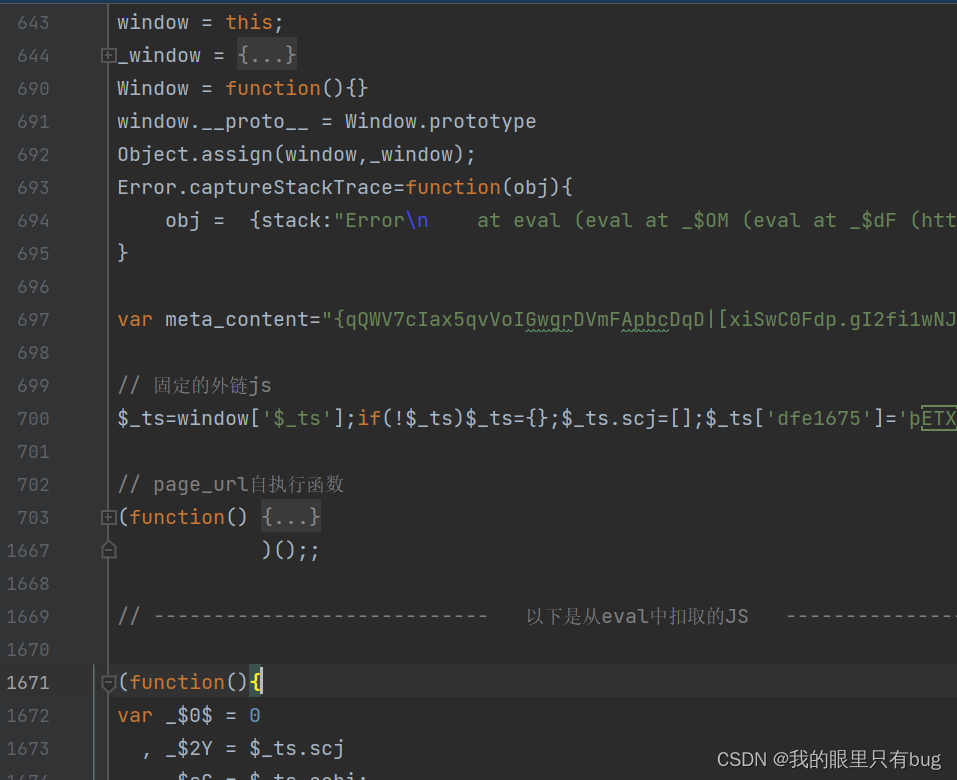Click 'Object.assign' on line 692

pyautogui.click(x=195, y=154)
